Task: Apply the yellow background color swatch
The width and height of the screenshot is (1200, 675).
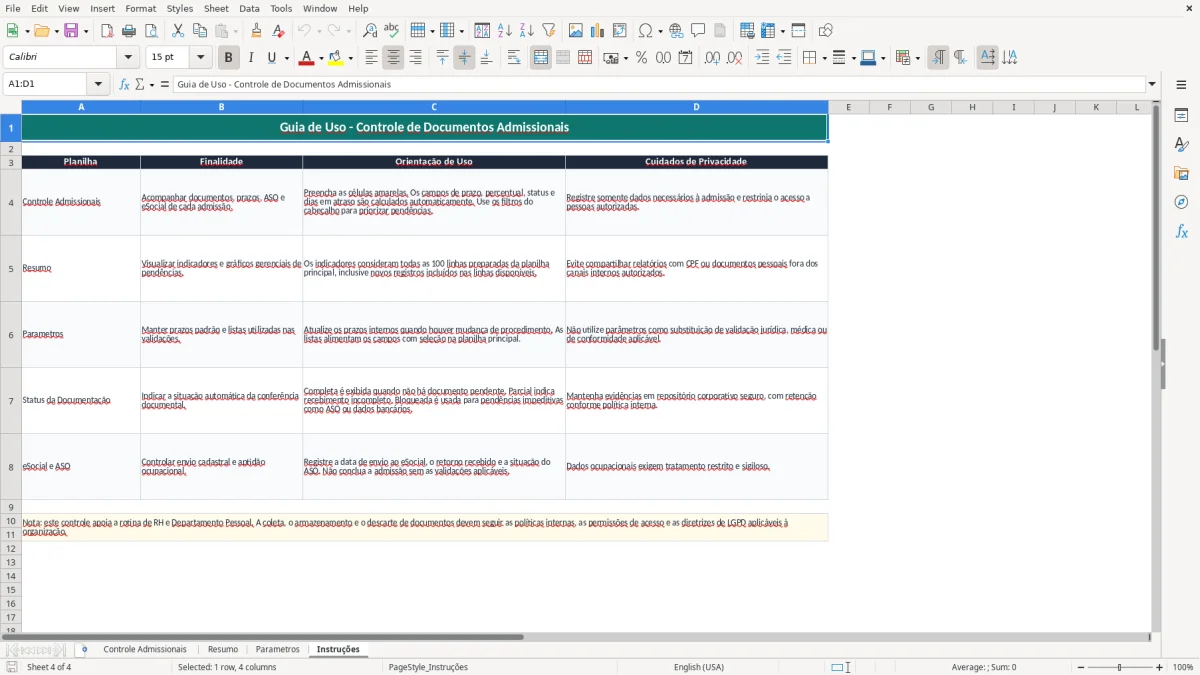Action: 336,58
